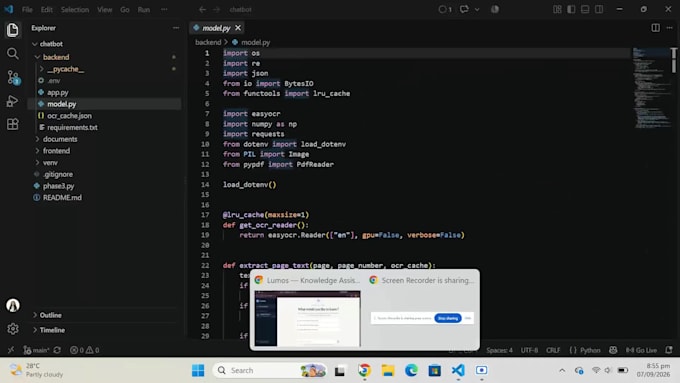This screenshot has width=680, height=383.
Task: Click the Accounts avatar icon
Action: [13, 305]
